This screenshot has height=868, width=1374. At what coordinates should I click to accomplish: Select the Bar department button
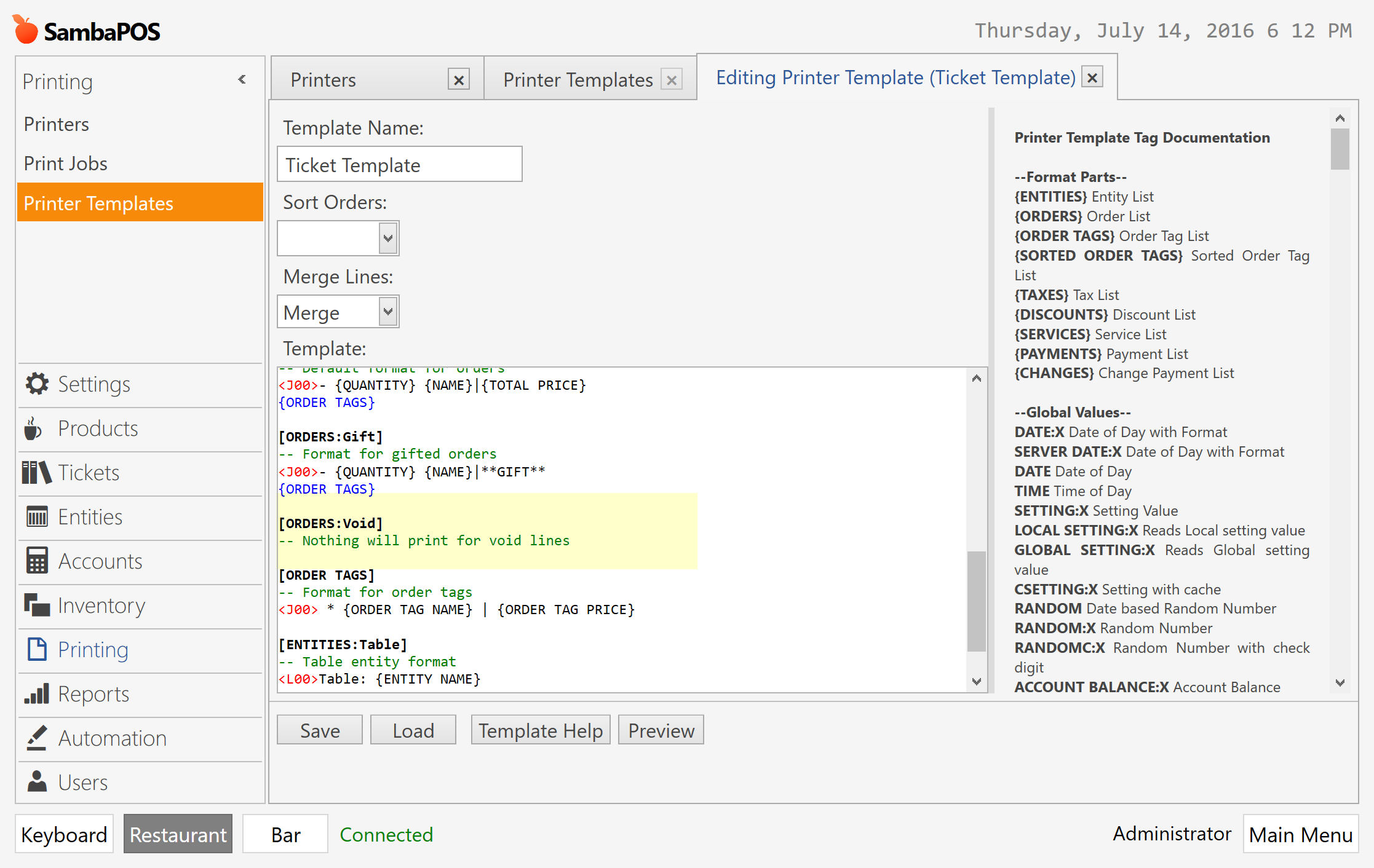point(285,834)
